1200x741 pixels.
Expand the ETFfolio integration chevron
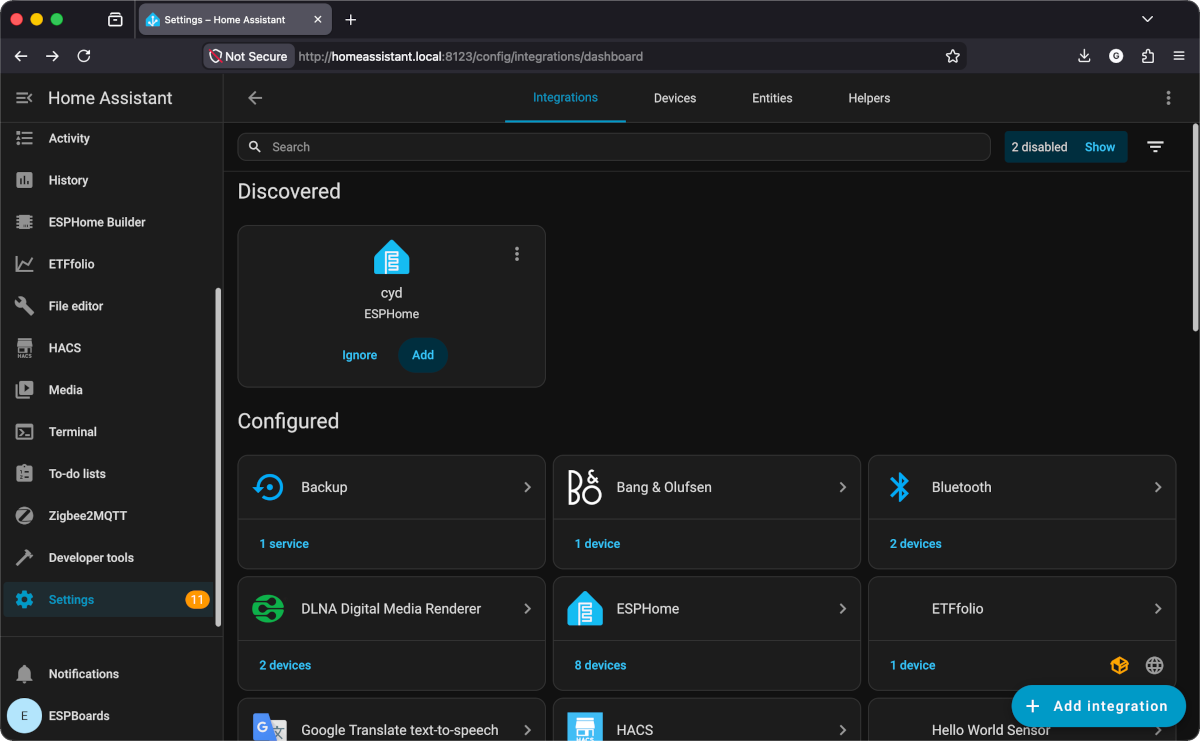click(x=1158, y=609)
